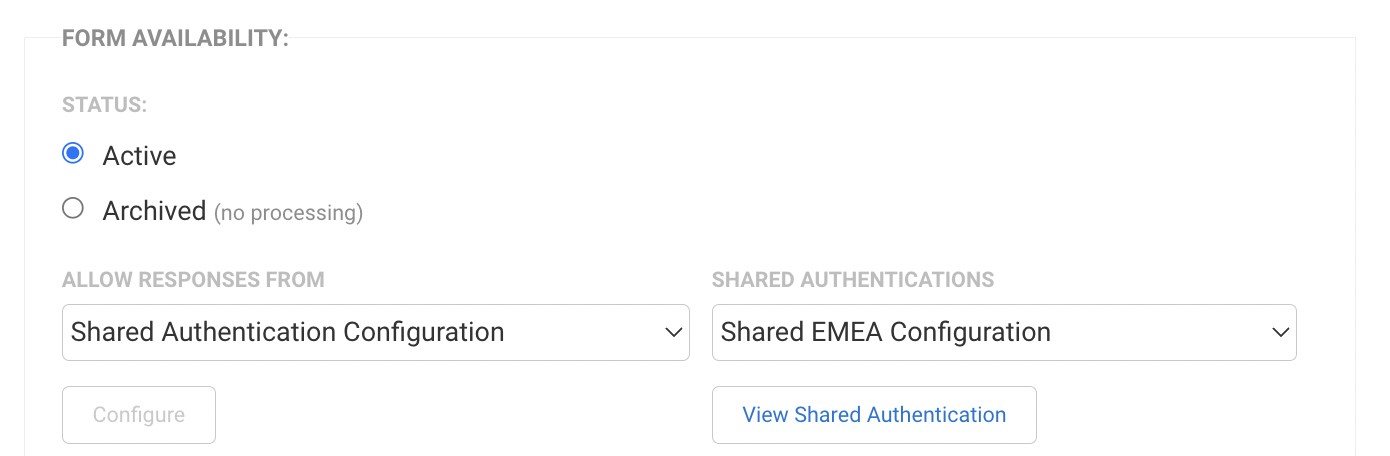Click the View Shared Authentication button
The width and height of the screenshot is (1390, 456).
(x=873, y=415)
